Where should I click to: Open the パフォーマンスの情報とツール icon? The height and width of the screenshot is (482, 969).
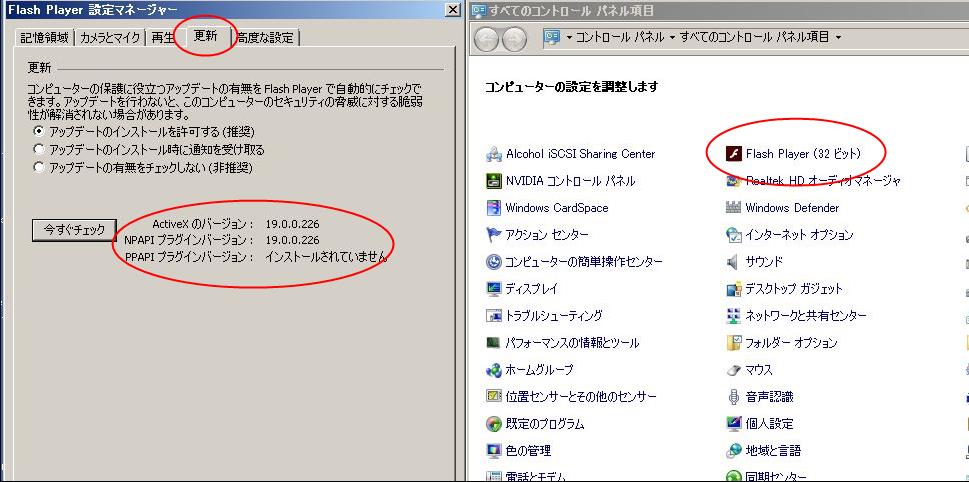493,343
